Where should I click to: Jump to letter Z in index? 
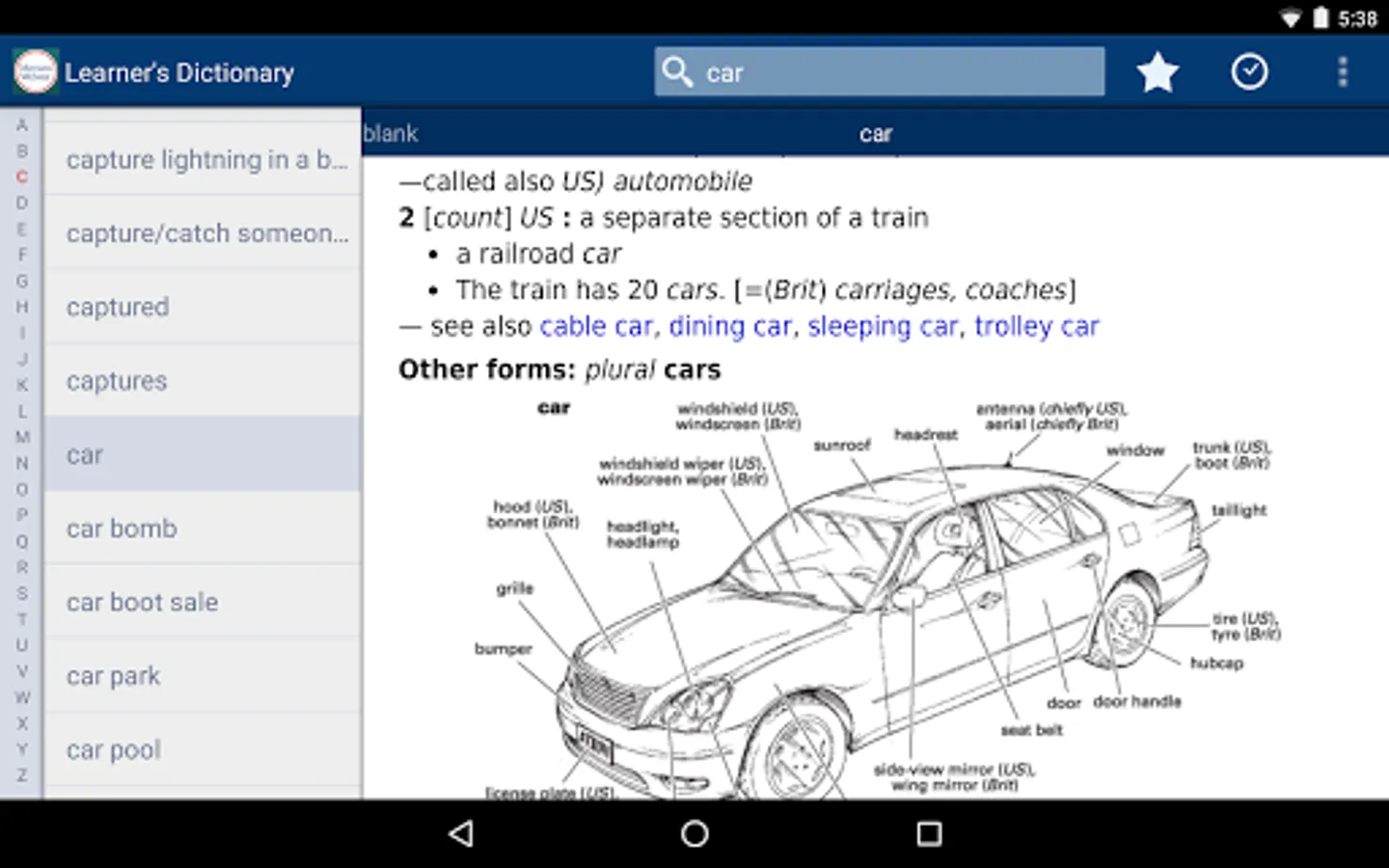tap(21, 775)
